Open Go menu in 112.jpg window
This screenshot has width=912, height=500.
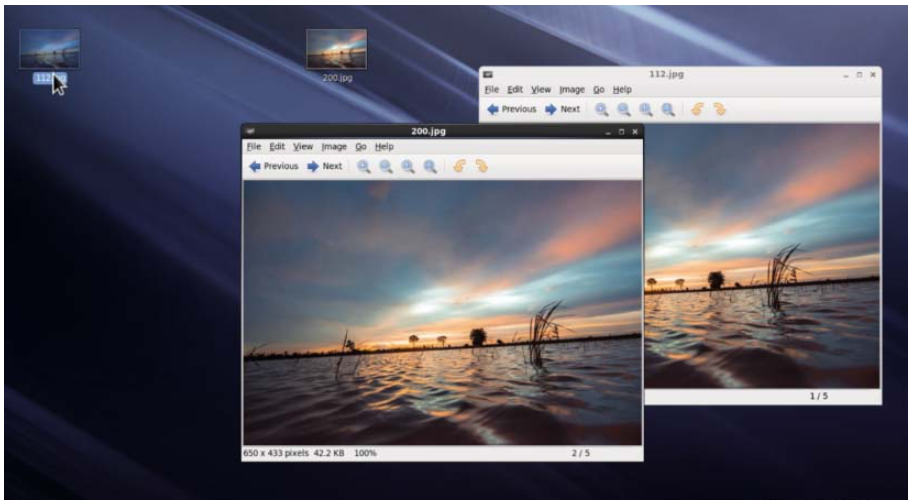(x=599, y=90)
